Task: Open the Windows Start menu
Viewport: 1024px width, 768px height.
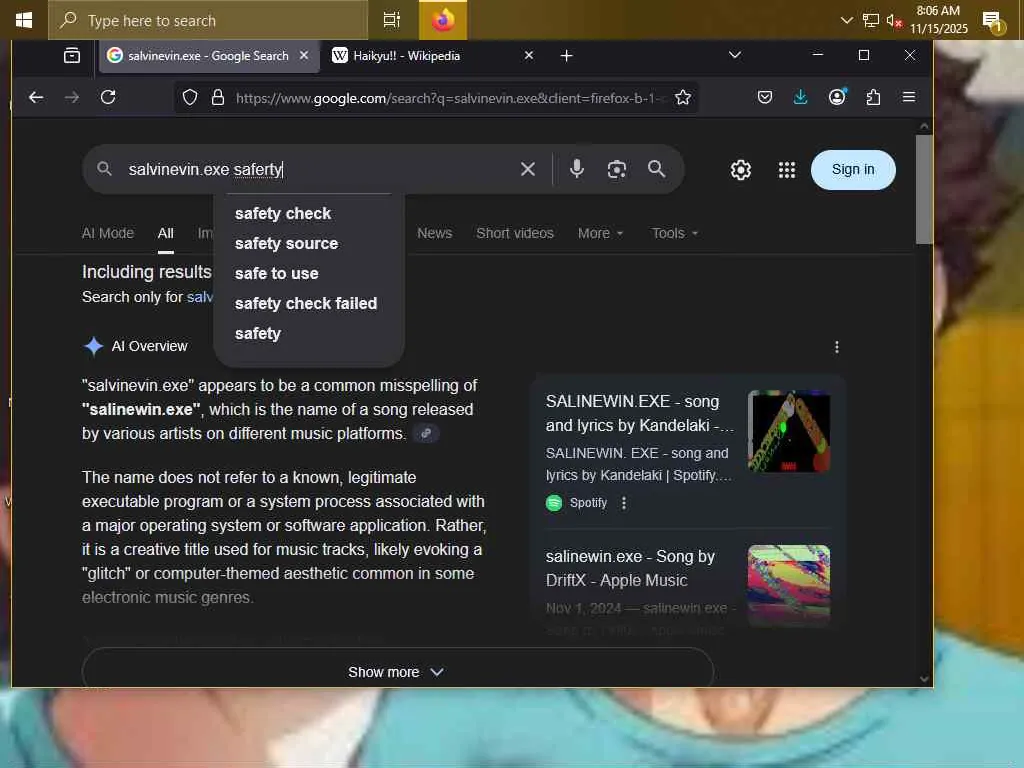Action: [x=24, y=20]
